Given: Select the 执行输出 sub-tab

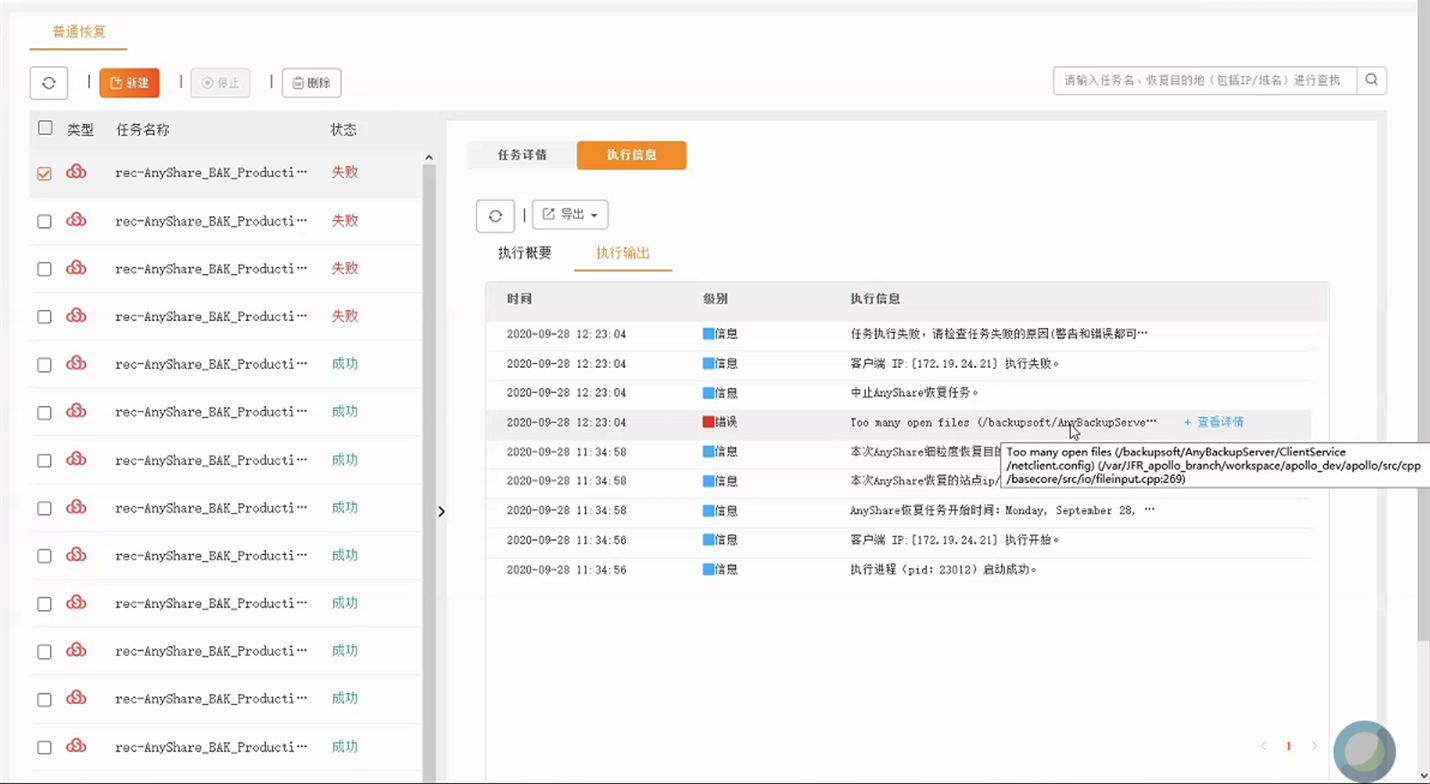Looking at the screenshot, I should click(x=623, y=253).
